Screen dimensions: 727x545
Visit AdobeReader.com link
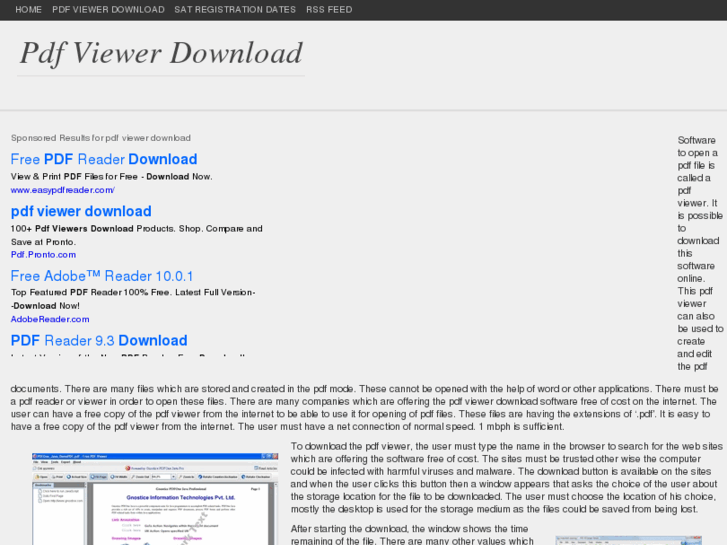[50, 319]
